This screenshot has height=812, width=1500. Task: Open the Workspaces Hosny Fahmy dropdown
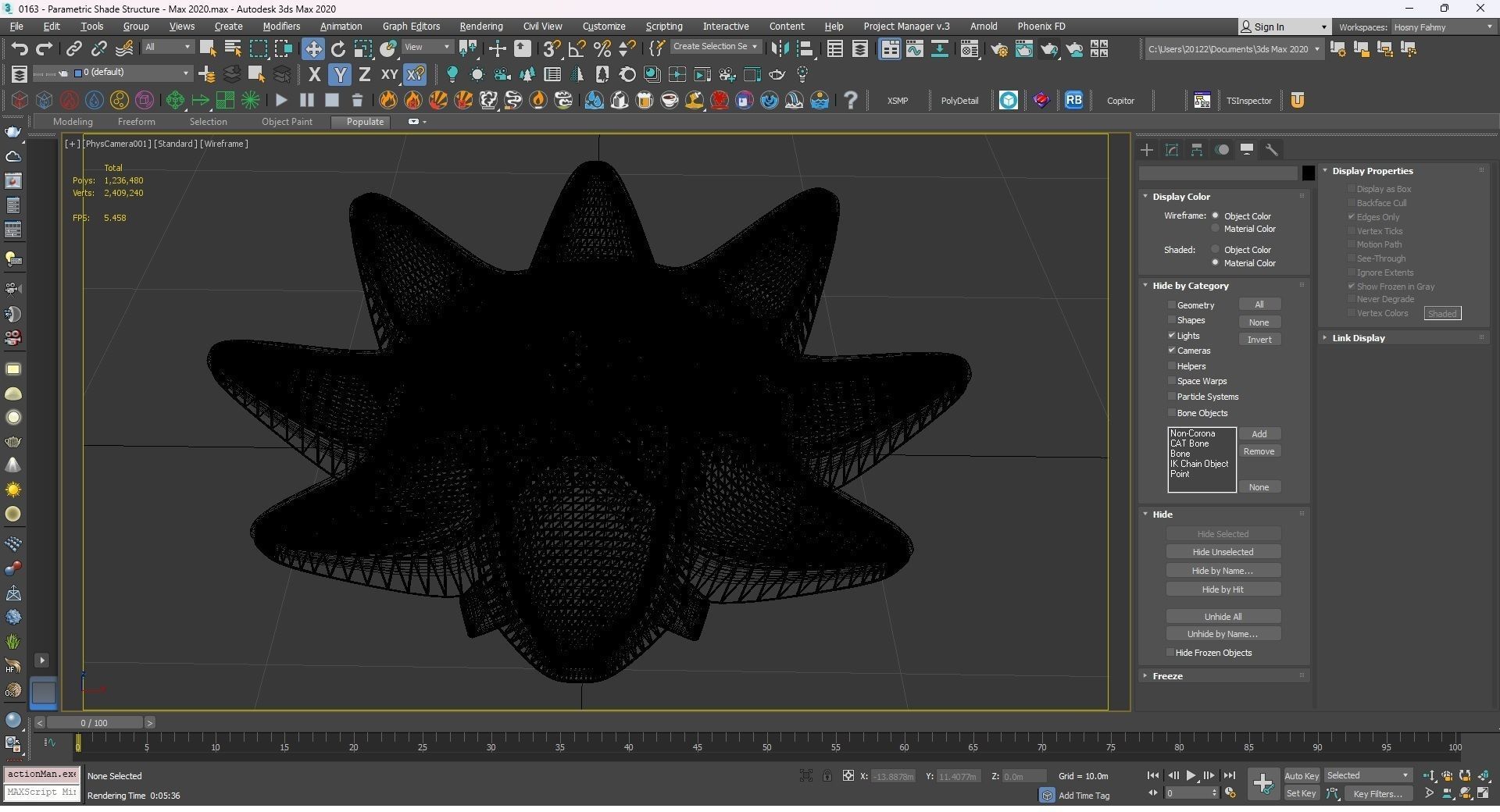[1443, 27]
